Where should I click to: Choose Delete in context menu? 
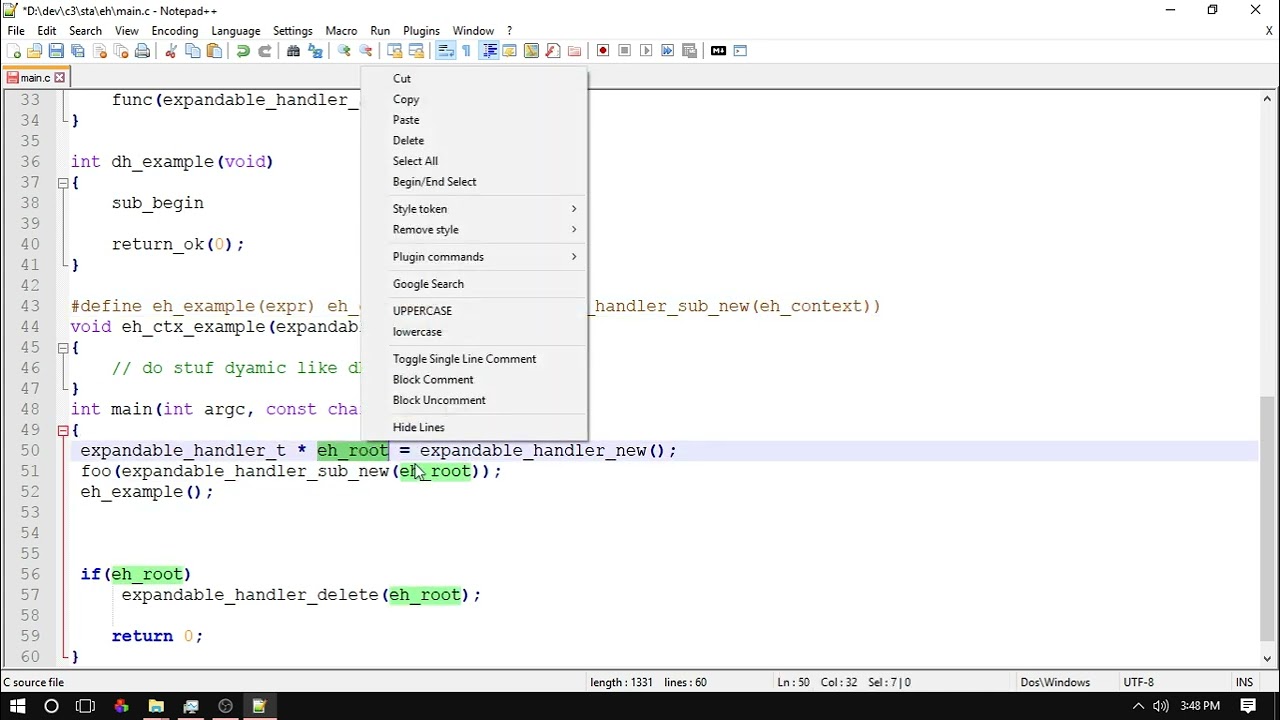point(474,141)
